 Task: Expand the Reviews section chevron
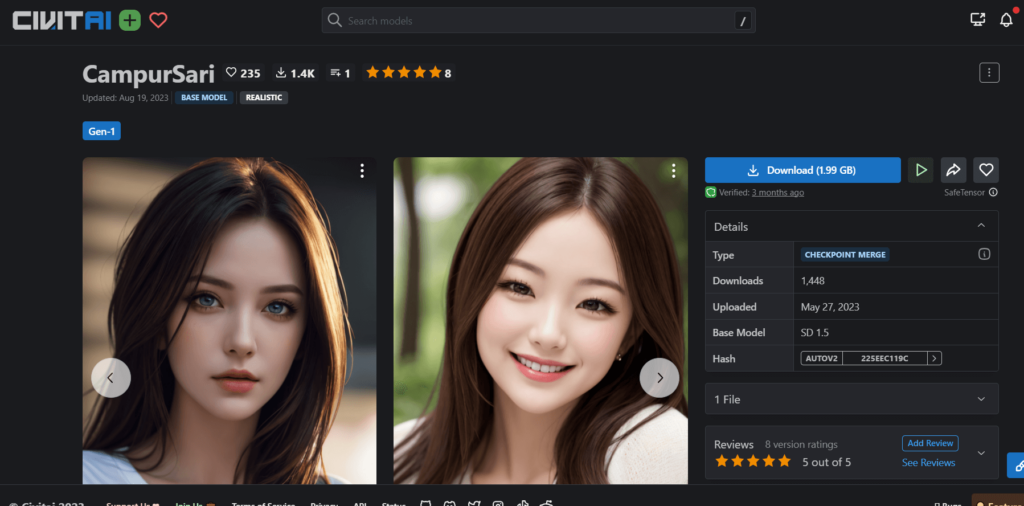tap(981, 453)
